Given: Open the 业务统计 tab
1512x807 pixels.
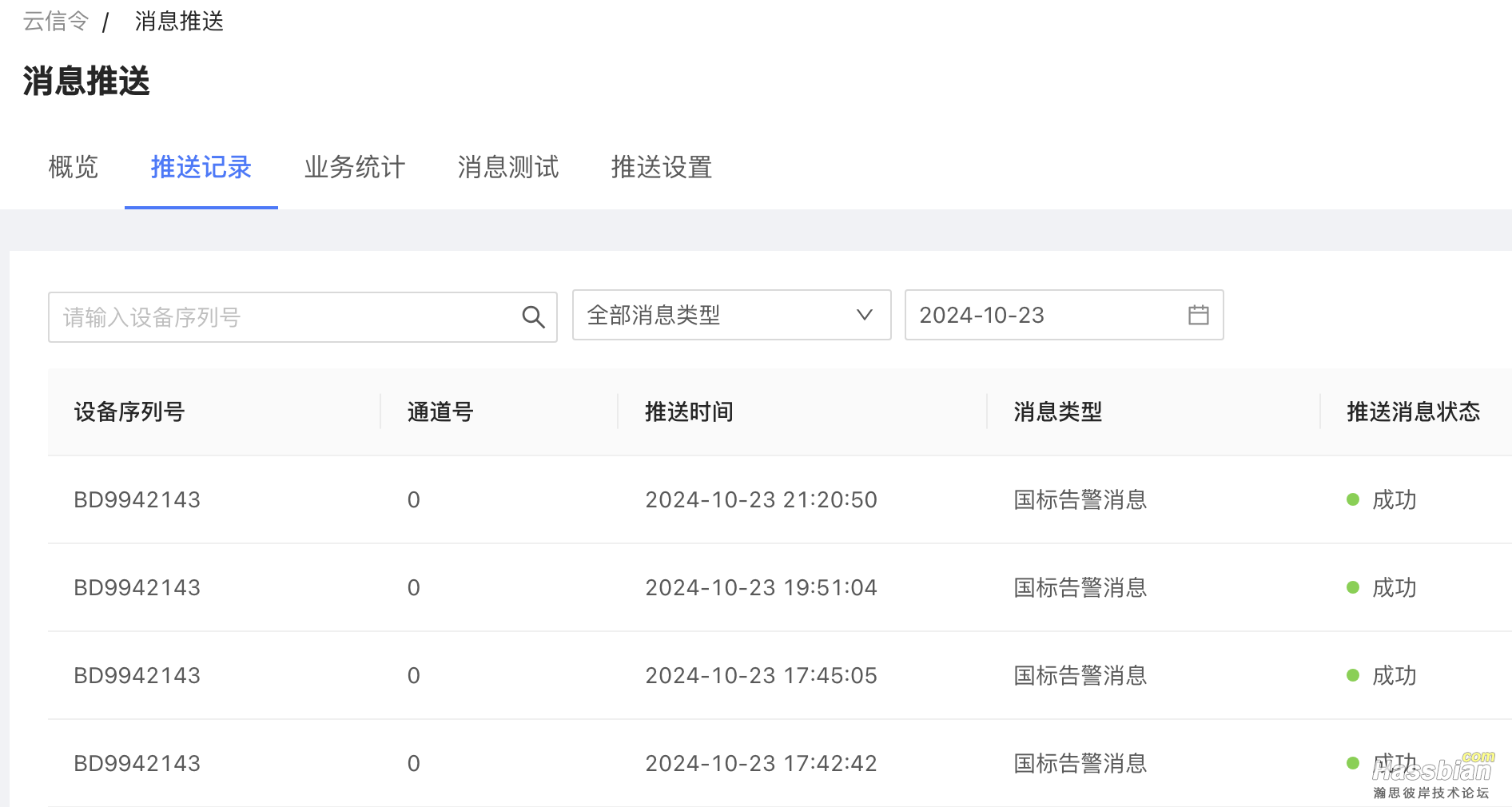Looking at the screenshot, I should (355, 167).
